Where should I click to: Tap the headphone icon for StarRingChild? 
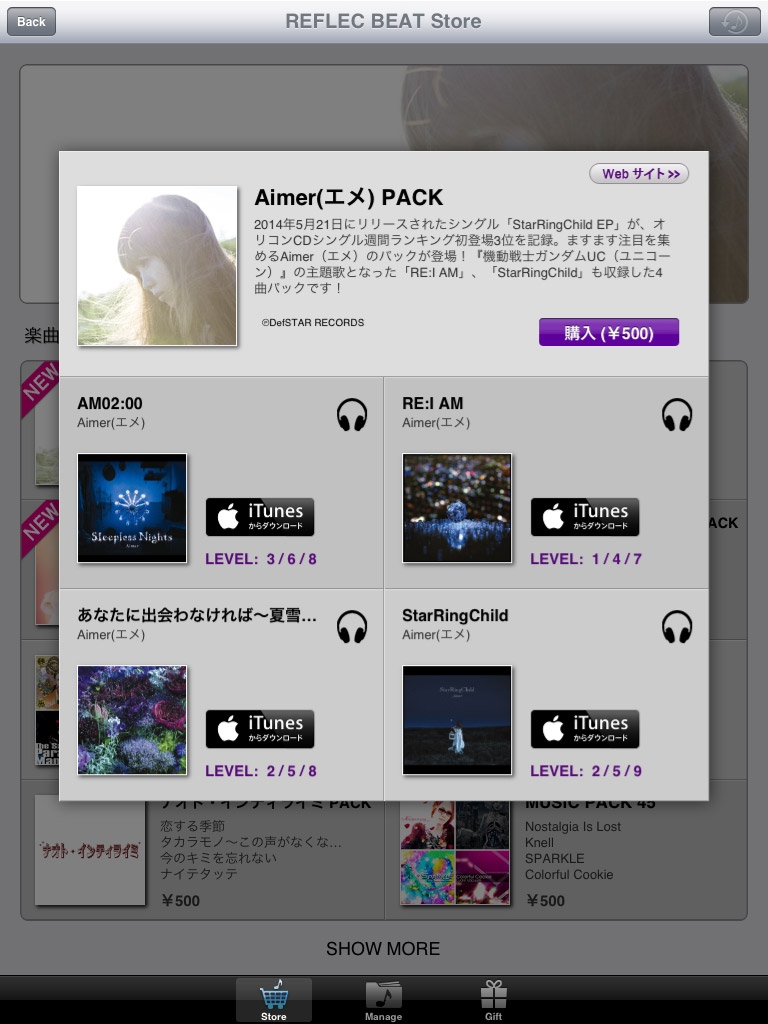click(677, 626)
